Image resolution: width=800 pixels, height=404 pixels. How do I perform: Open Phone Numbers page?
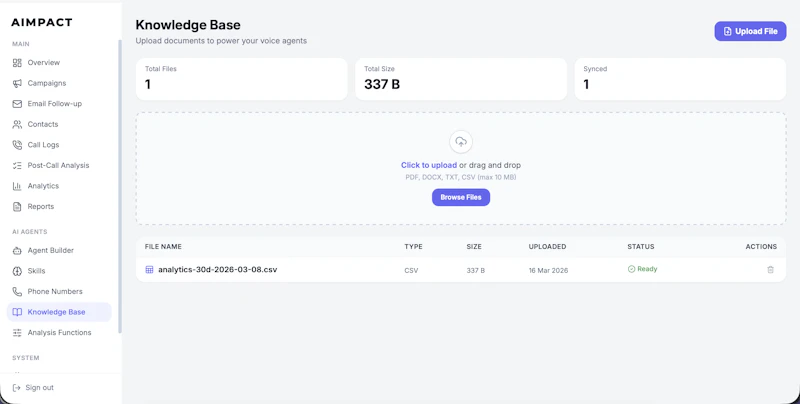59,291
